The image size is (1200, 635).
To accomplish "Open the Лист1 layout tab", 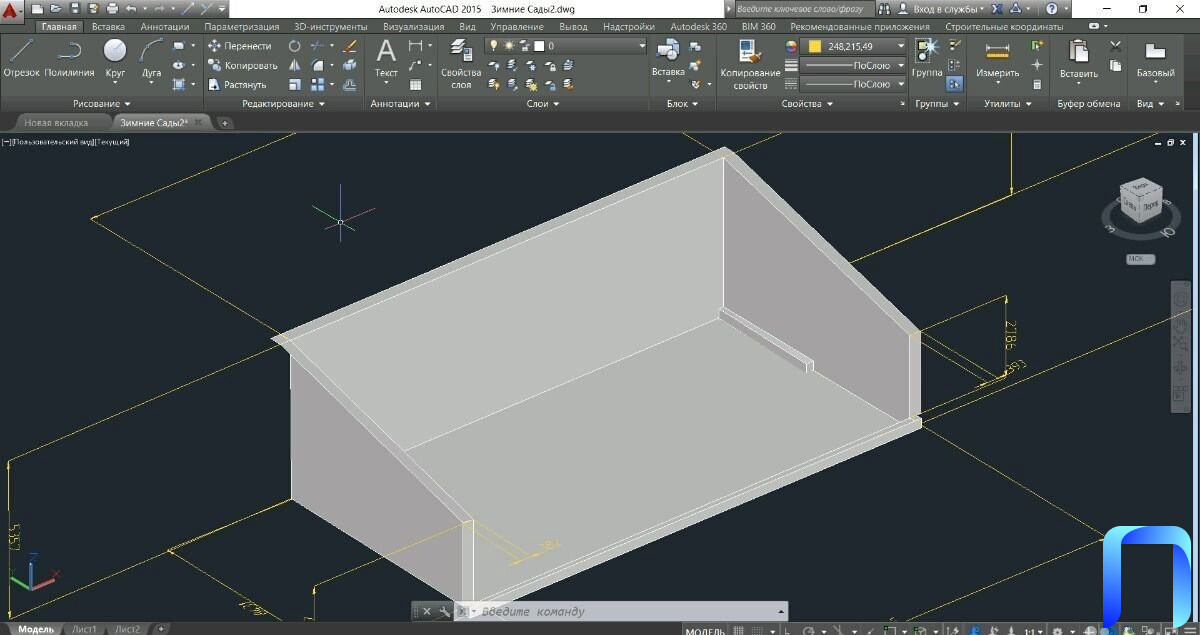I will click(x=84, y=629).
